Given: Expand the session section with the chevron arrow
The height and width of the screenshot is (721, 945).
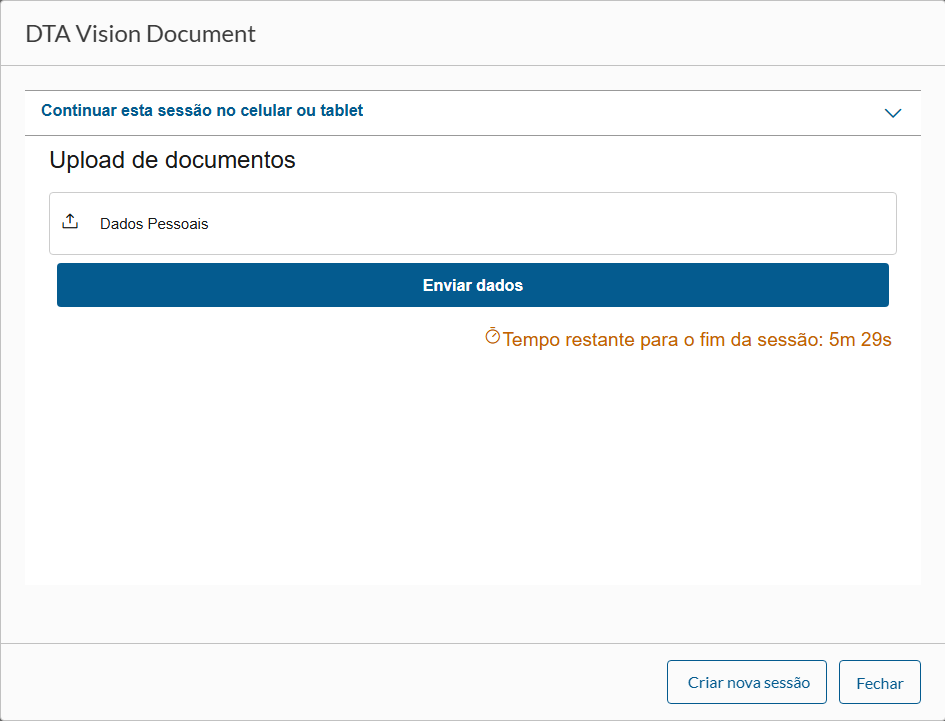Looking at the screenshot, I should click(893, 113).
